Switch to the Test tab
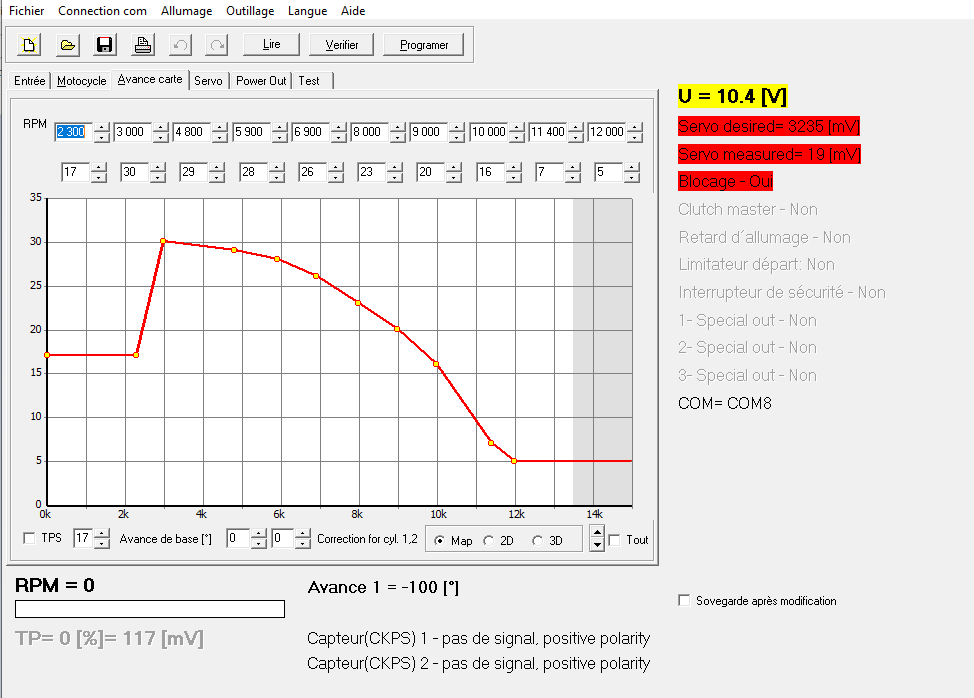The height and width of the screenshot is (698, 974). (x=309, y=81)
